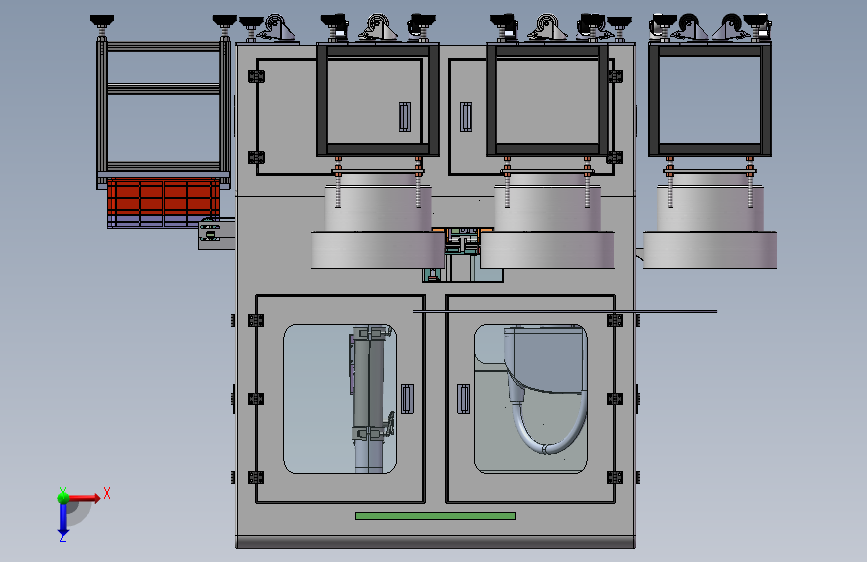Image resolution: width=867 pixels, height=562 pixels.
Task: Click the blue Z axis arrow of the triad
Action: point(63,520)
